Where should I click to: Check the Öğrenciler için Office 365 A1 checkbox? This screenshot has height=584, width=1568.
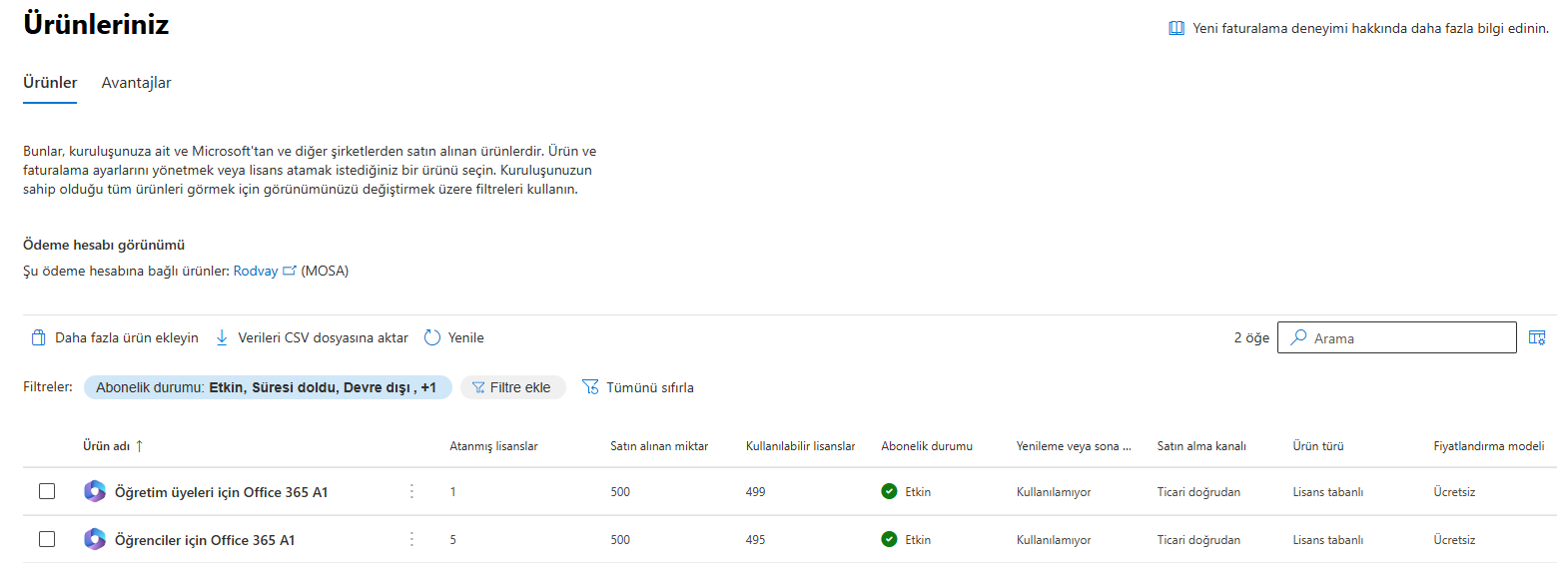click(x=47, y=539)
